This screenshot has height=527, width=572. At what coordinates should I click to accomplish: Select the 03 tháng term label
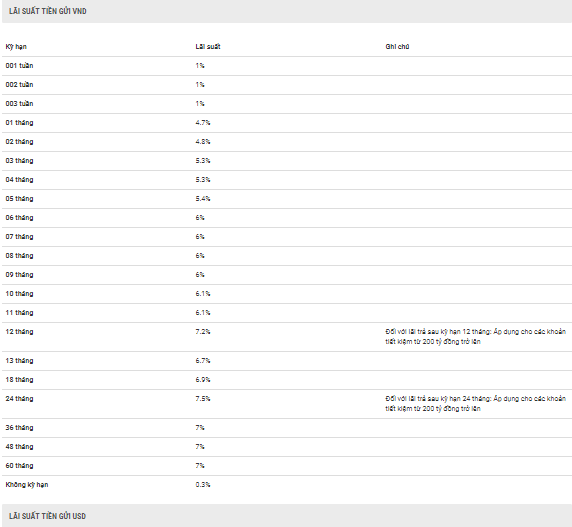19,161
